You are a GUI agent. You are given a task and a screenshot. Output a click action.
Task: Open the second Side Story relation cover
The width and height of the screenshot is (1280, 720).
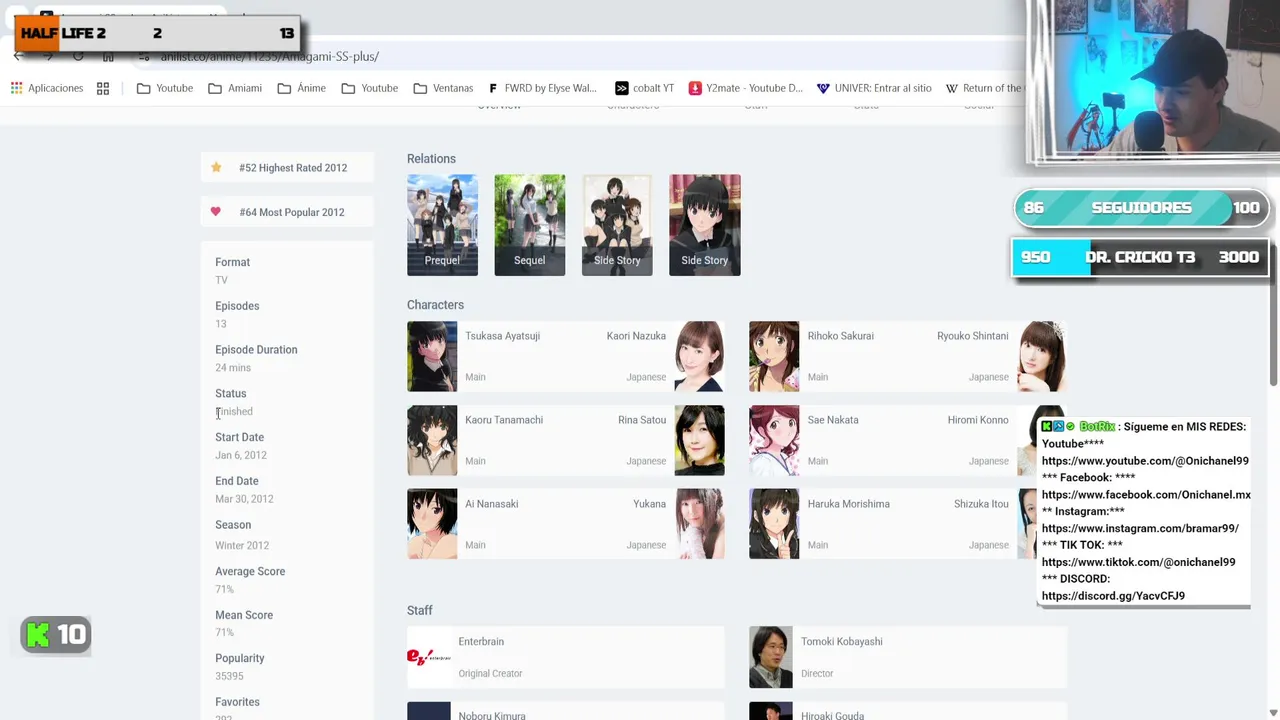pos(705,225)
